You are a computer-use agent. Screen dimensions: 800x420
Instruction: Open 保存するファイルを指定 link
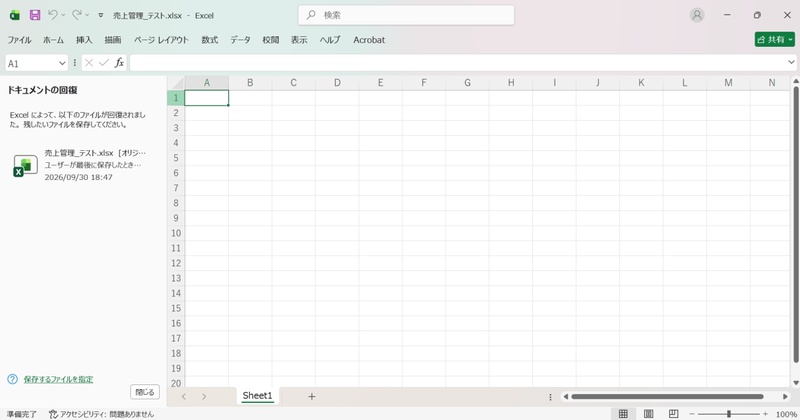pos(58,379)
